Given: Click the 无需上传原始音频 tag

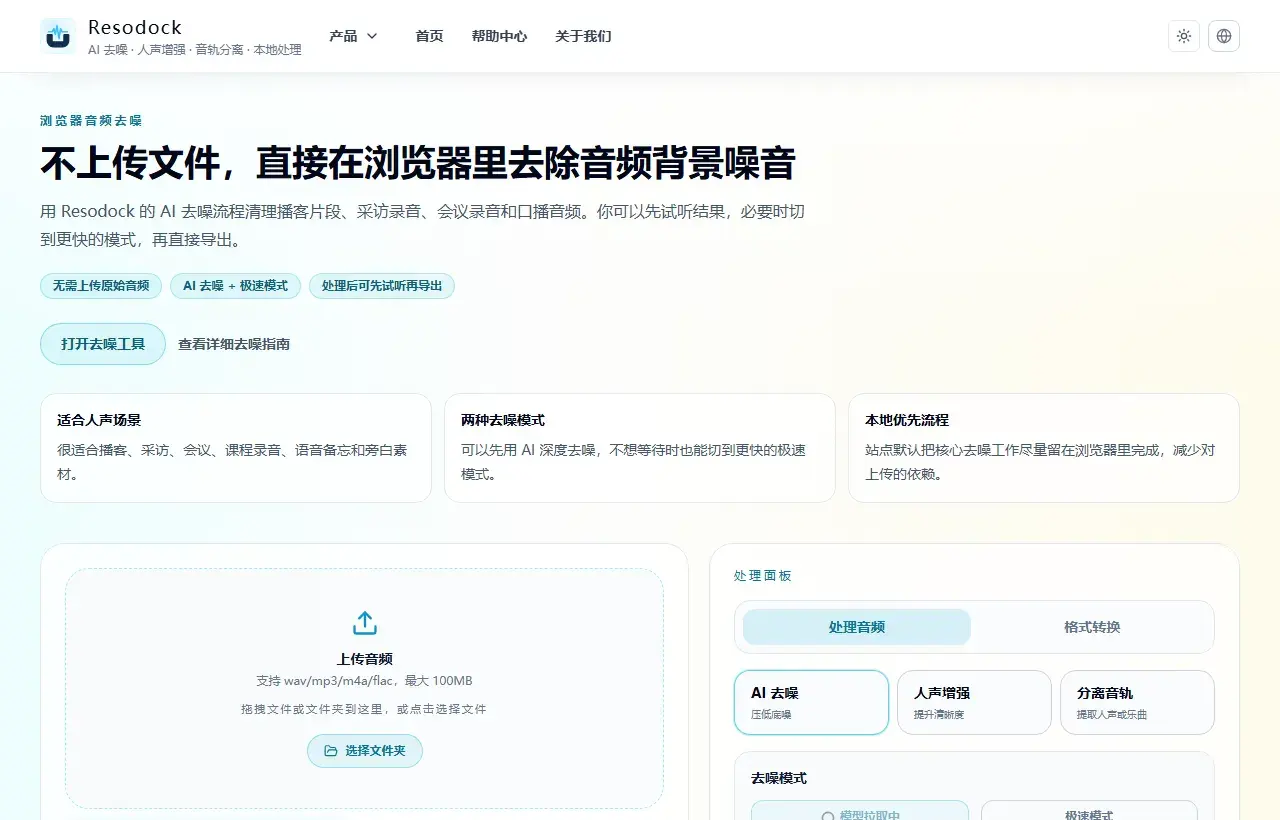Looking at the screenshot, I should pos(101,286).
